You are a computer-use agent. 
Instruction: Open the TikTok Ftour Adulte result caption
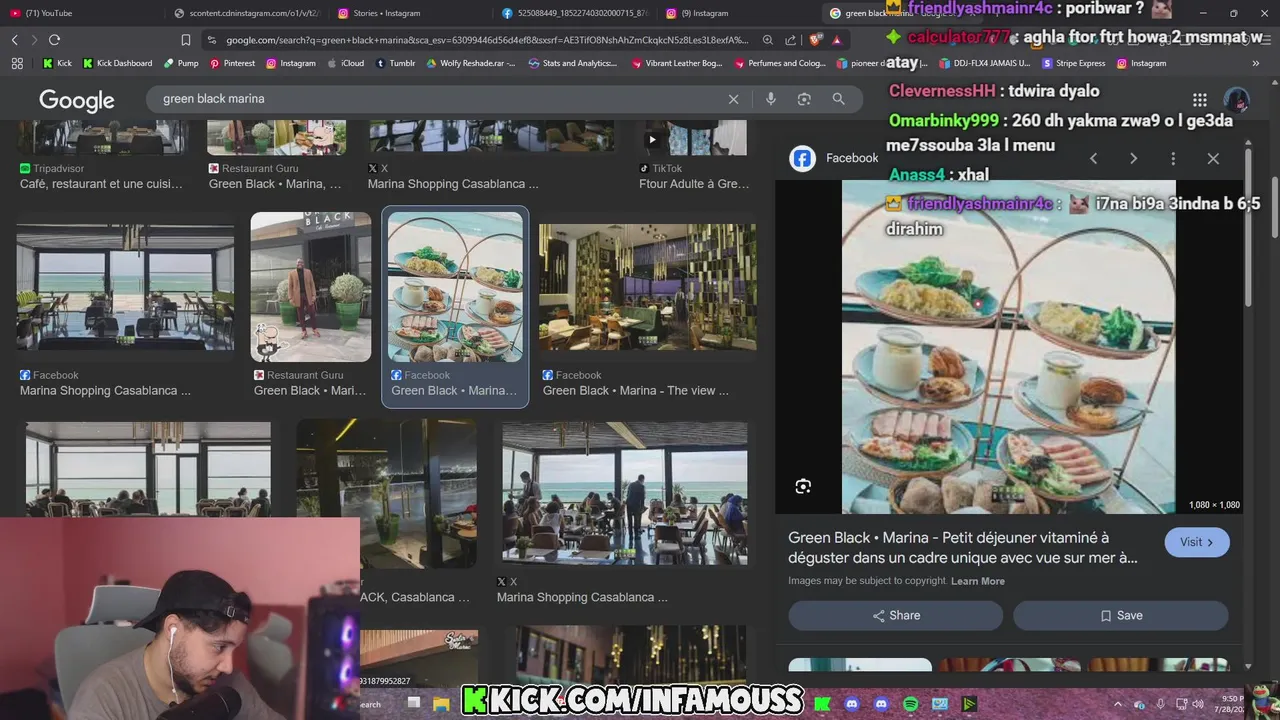tap(694, 184)
